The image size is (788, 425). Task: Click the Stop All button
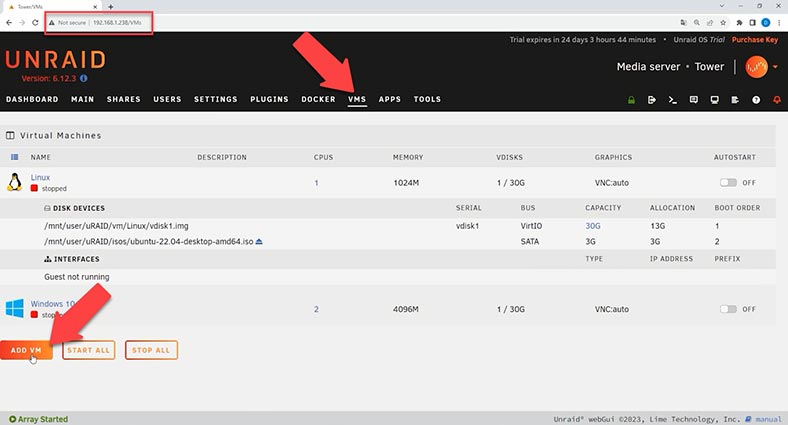click(x=151, y=350)
